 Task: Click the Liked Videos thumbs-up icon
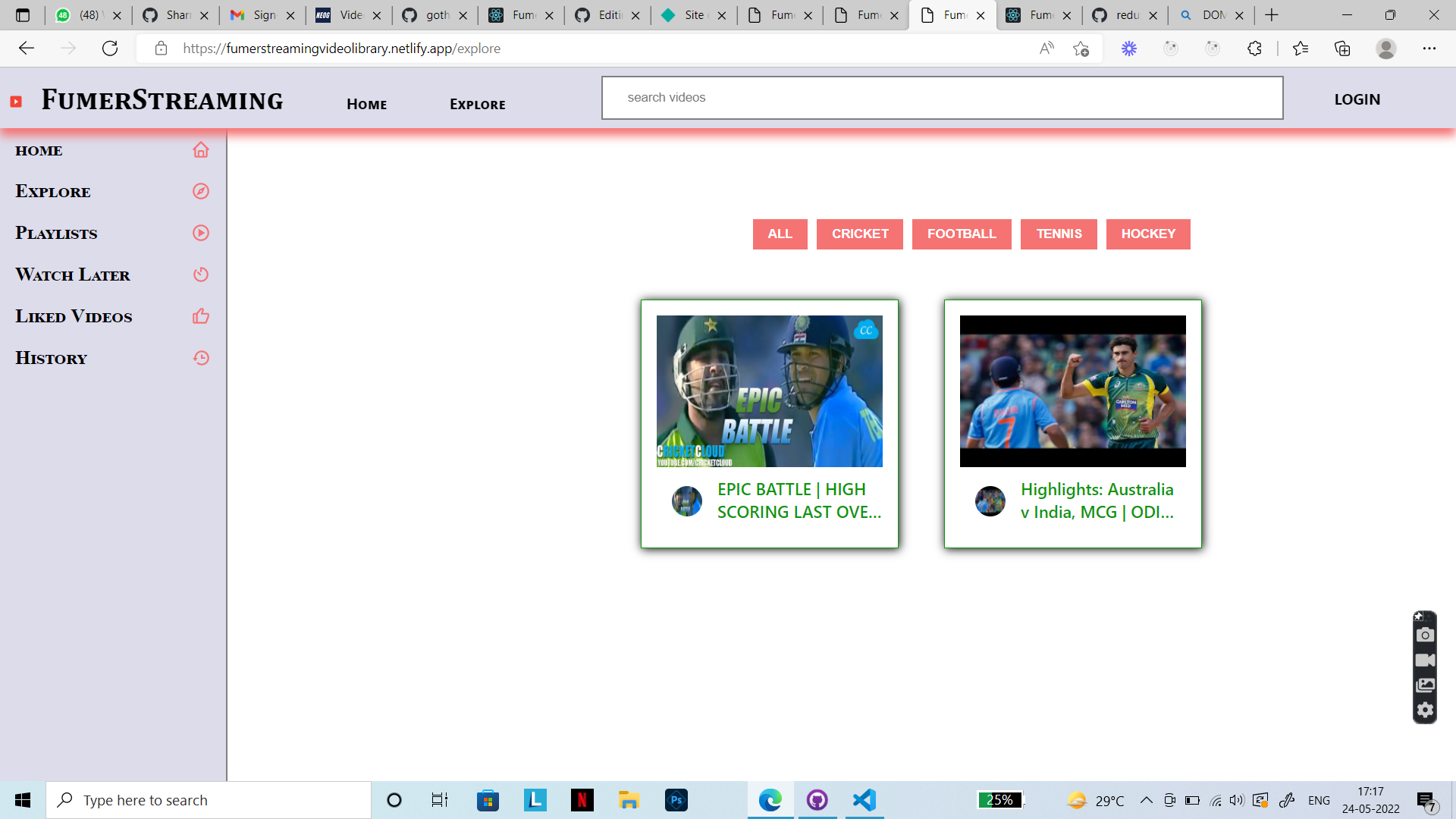click(200, 316)
